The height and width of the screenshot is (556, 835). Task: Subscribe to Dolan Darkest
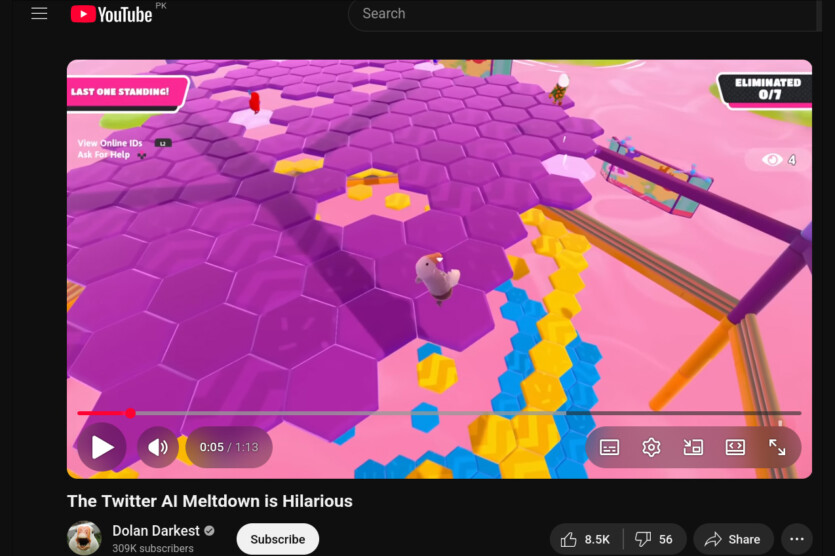(277, 539)
